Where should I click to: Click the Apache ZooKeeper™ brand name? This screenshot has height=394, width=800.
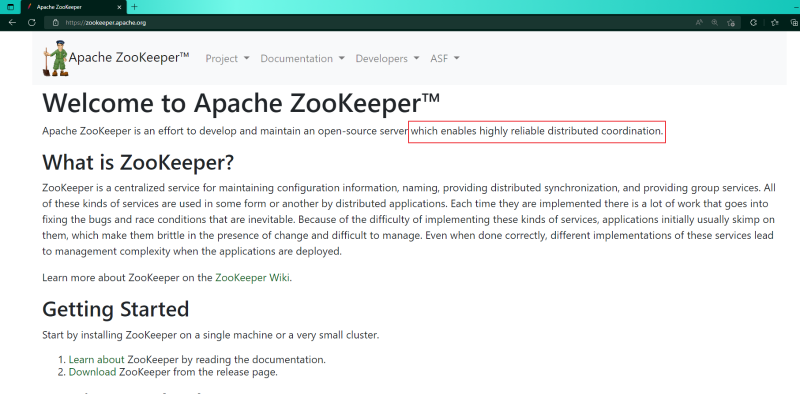click(129, 58)
